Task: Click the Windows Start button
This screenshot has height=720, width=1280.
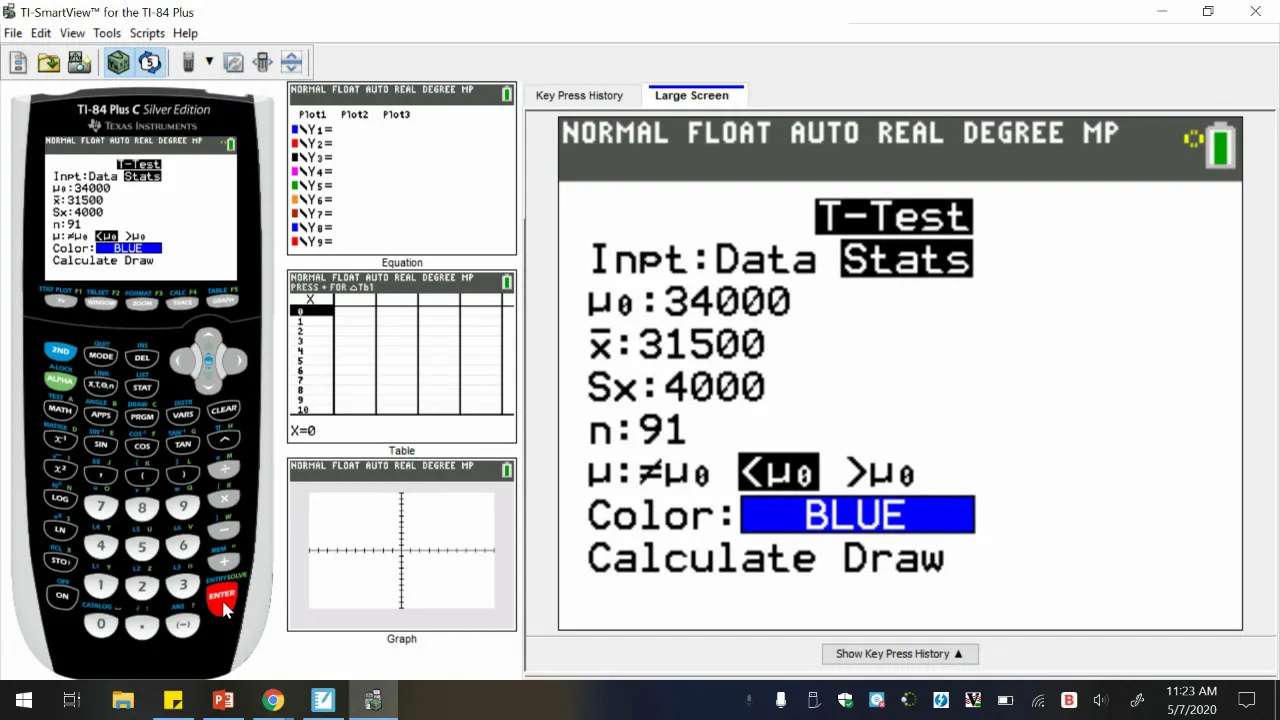Action: coord(24,700)
